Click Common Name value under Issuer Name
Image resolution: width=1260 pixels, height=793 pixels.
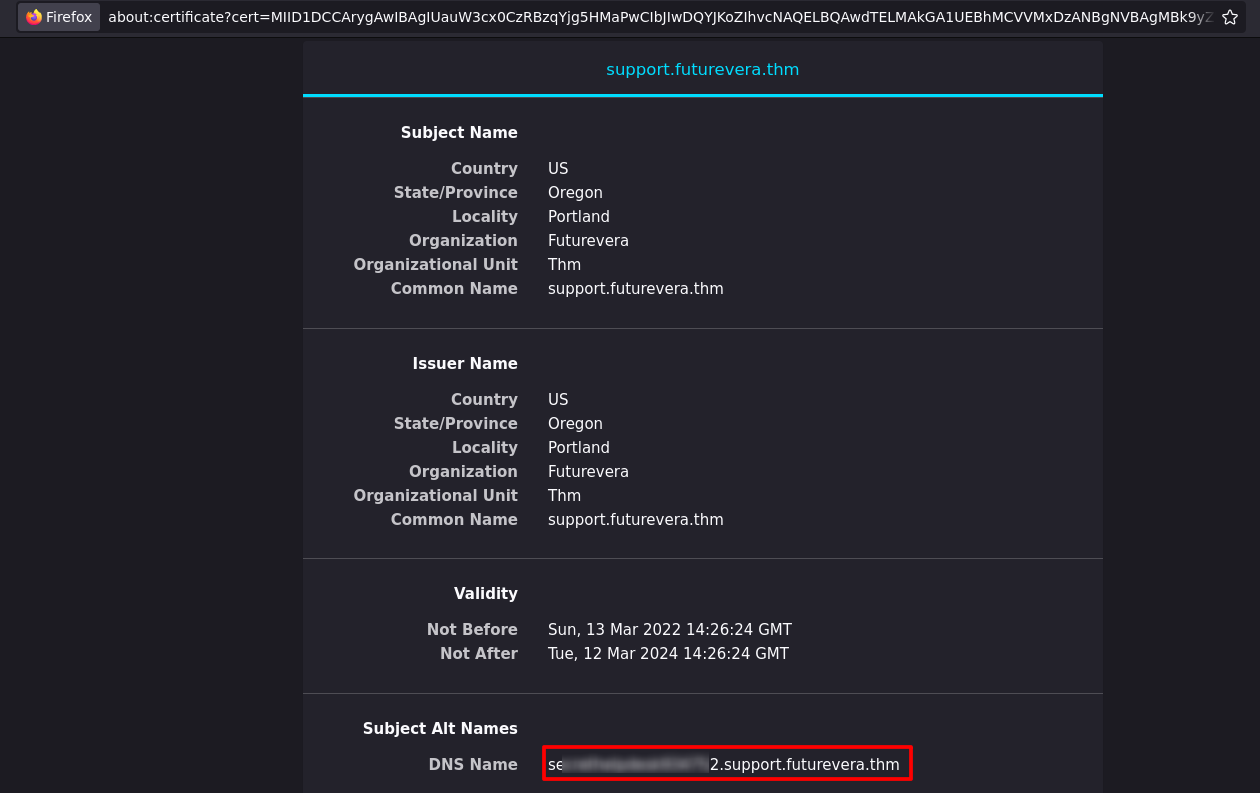[635, 520]
